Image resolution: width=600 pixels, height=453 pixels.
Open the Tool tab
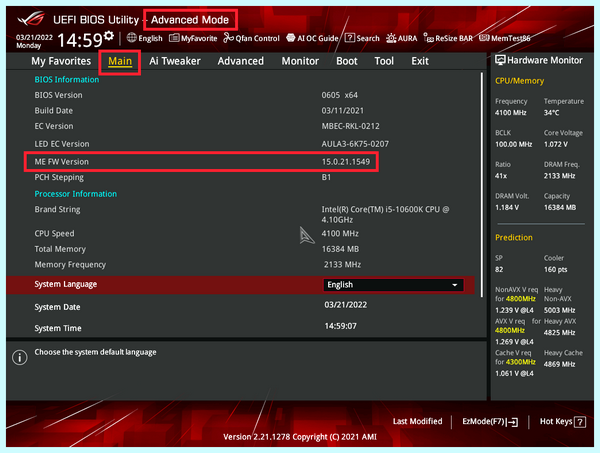tap(384, 61)
